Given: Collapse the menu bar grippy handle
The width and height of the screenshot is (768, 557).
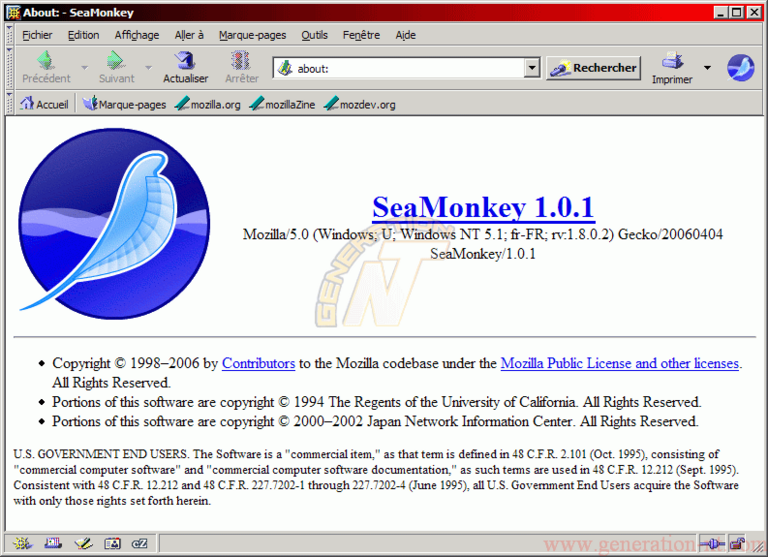Looking at the screenshot, I should coord(9,34).
